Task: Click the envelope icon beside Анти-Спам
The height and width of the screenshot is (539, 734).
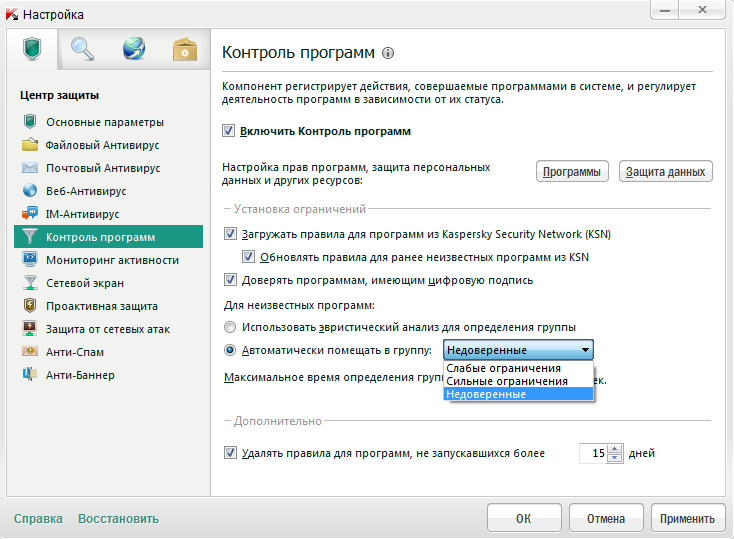Action: [30, 351]
